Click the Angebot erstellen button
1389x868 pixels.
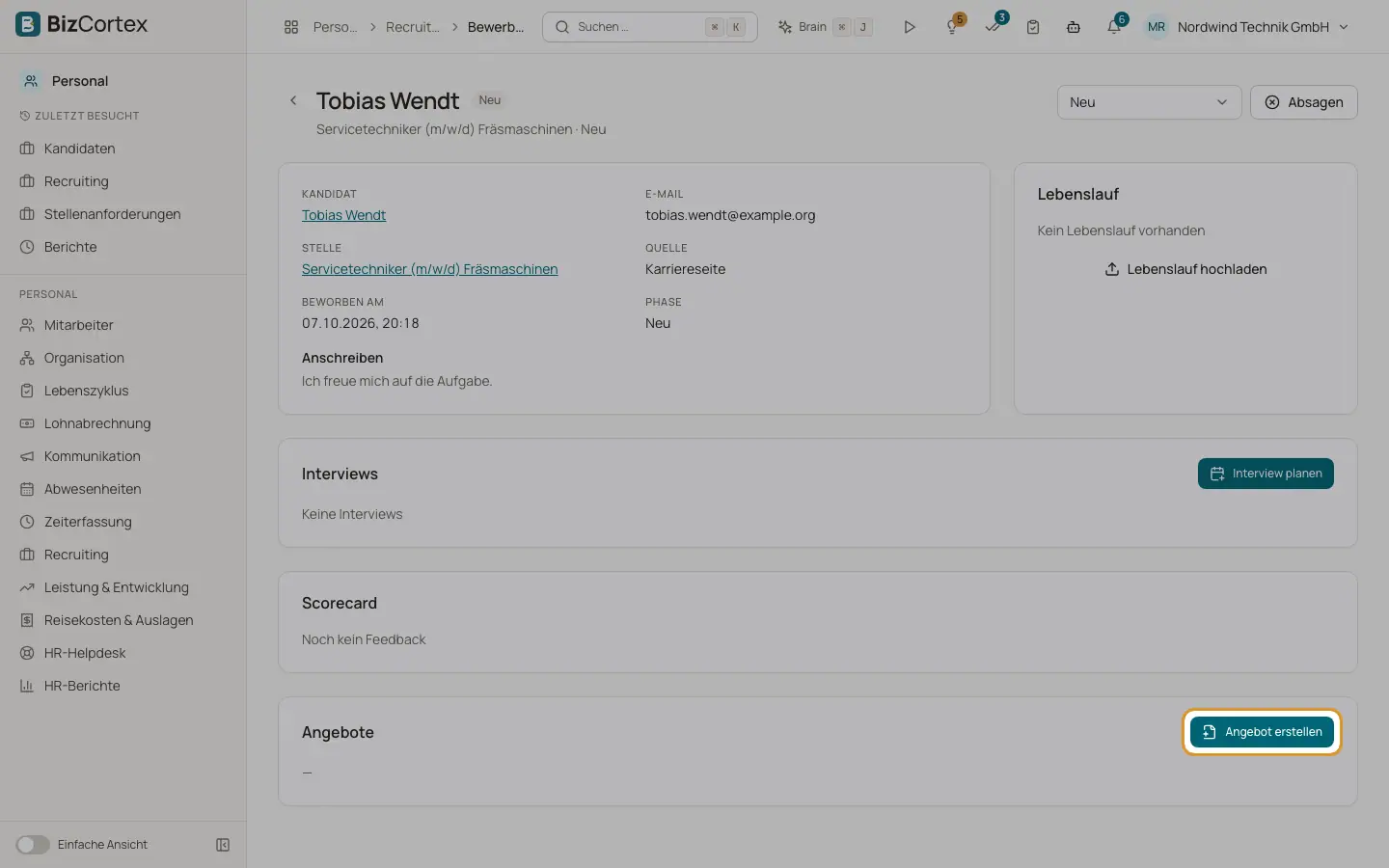(x=1262, y=732)
